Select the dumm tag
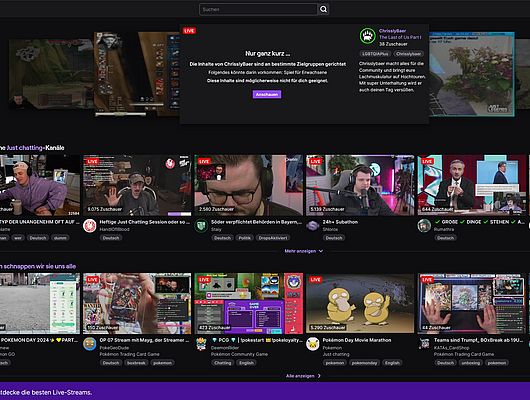The image size is (530, 400). pyautogui.click(x=60, y=238)
